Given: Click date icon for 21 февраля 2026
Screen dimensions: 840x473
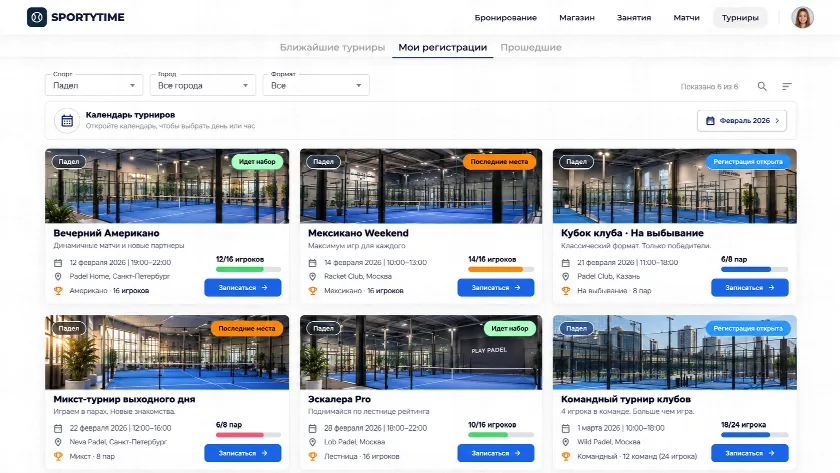Looking at the screenshot, I should (x=565, y=262).
